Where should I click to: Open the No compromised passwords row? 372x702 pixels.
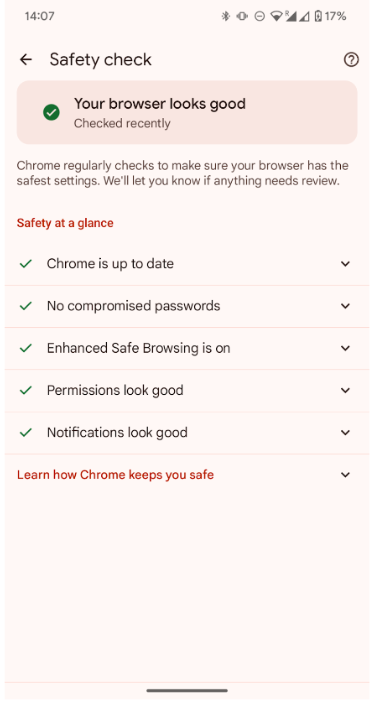(187, 306)
